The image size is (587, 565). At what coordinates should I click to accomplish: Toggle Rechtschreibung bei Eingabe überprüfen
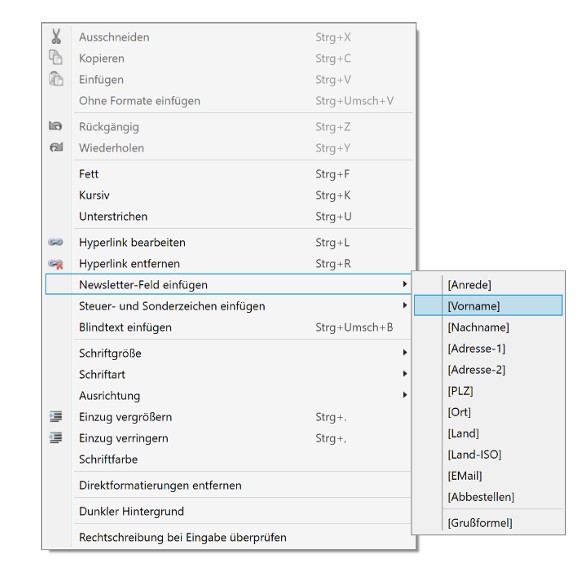[x=229, y=537]
